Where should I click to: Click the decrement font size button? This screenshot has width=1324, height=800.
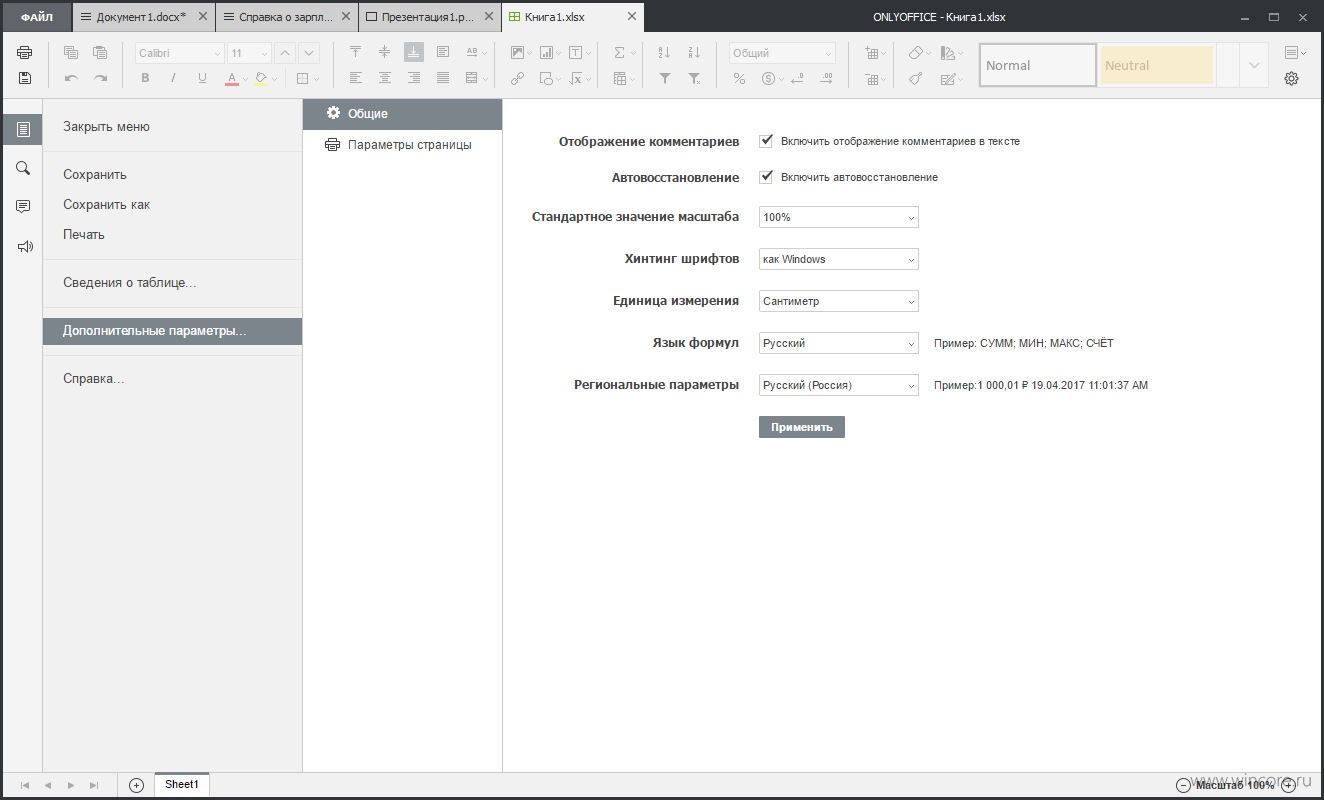309,53
